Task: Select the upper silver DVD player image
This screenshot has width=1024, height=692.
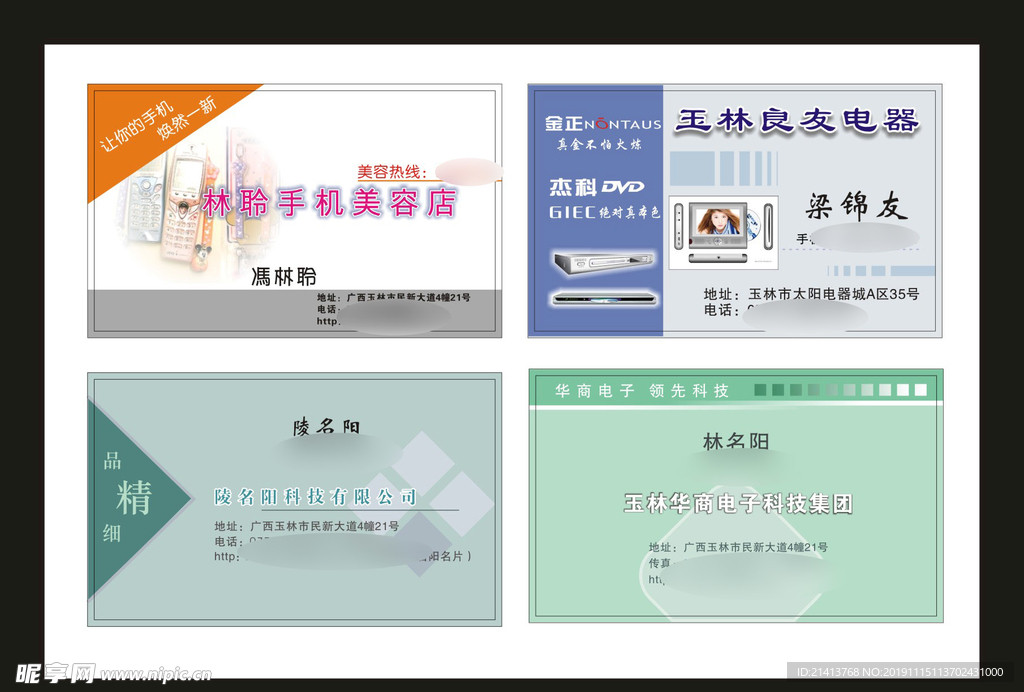Action: (603, 262)
